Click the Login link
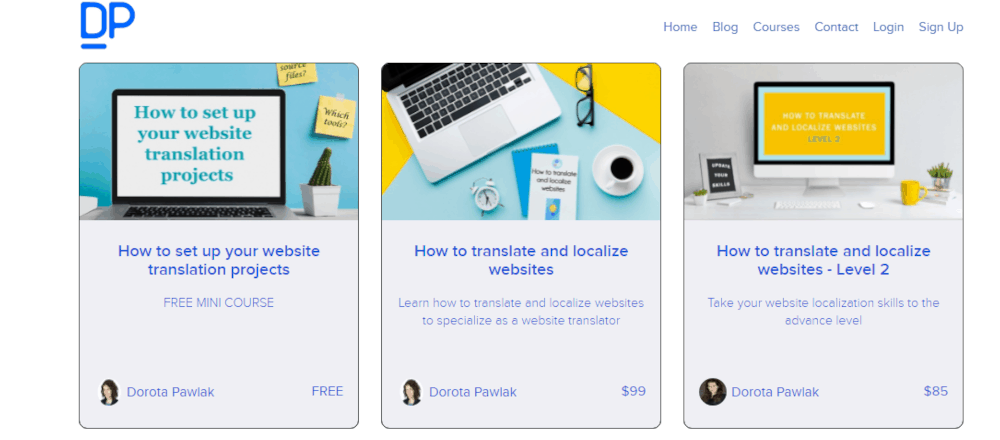This screenshot has width=1000, height=440. click(888, 27)
